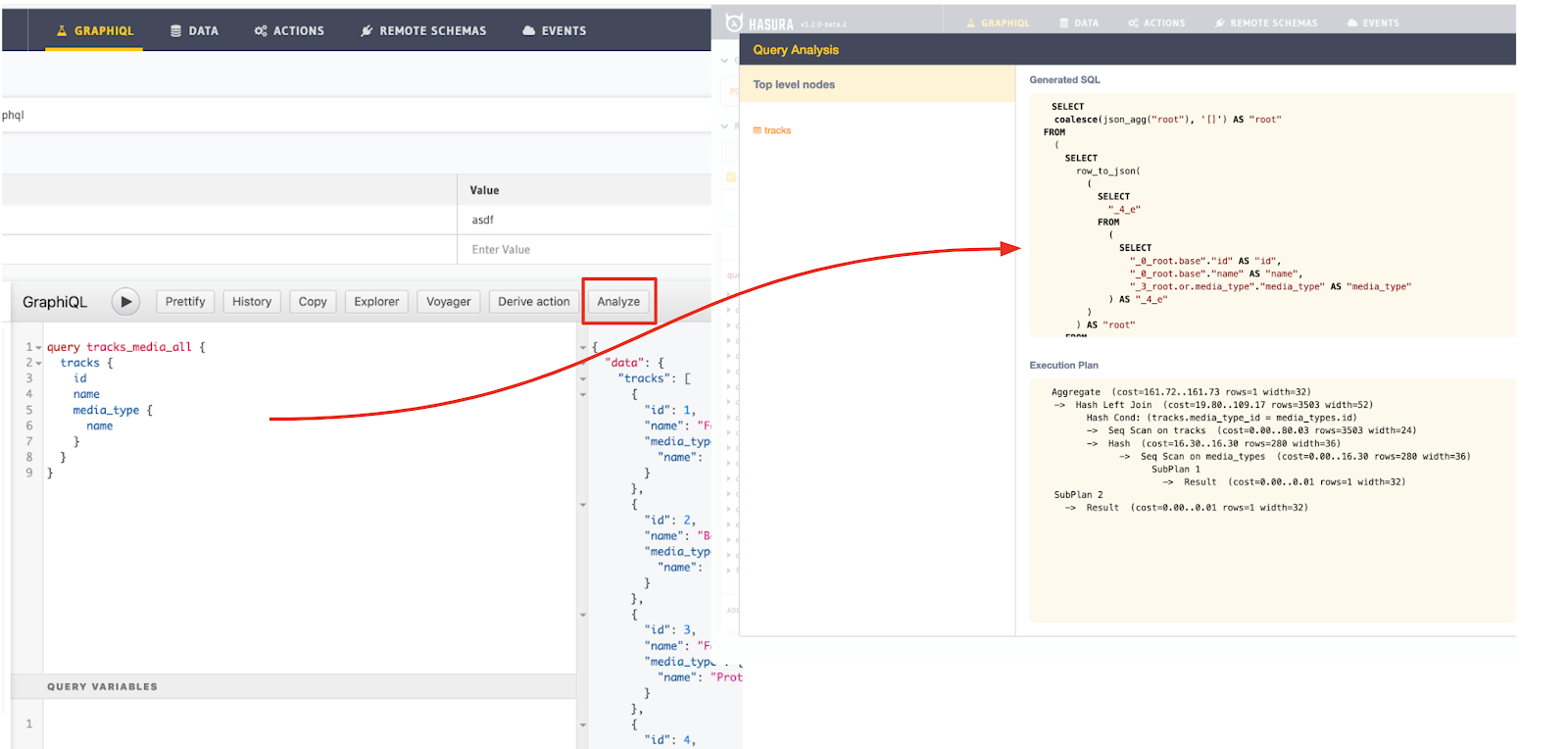Focus the "Enter Value" header input
Viewport: 1568px width, 749px height.
click(x=584, y=250)
